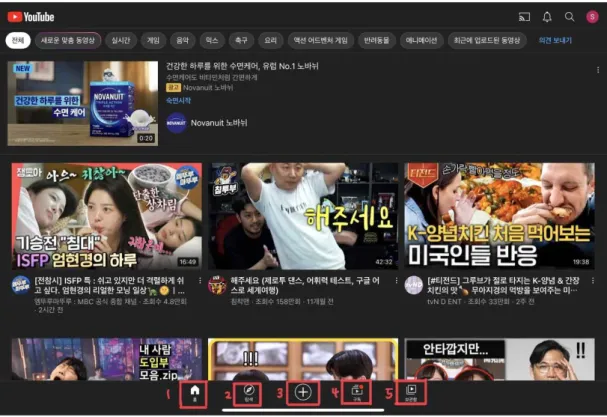Click the YouTube logo
The height and width of the screenshot is (417, 607).
point(31,17)
